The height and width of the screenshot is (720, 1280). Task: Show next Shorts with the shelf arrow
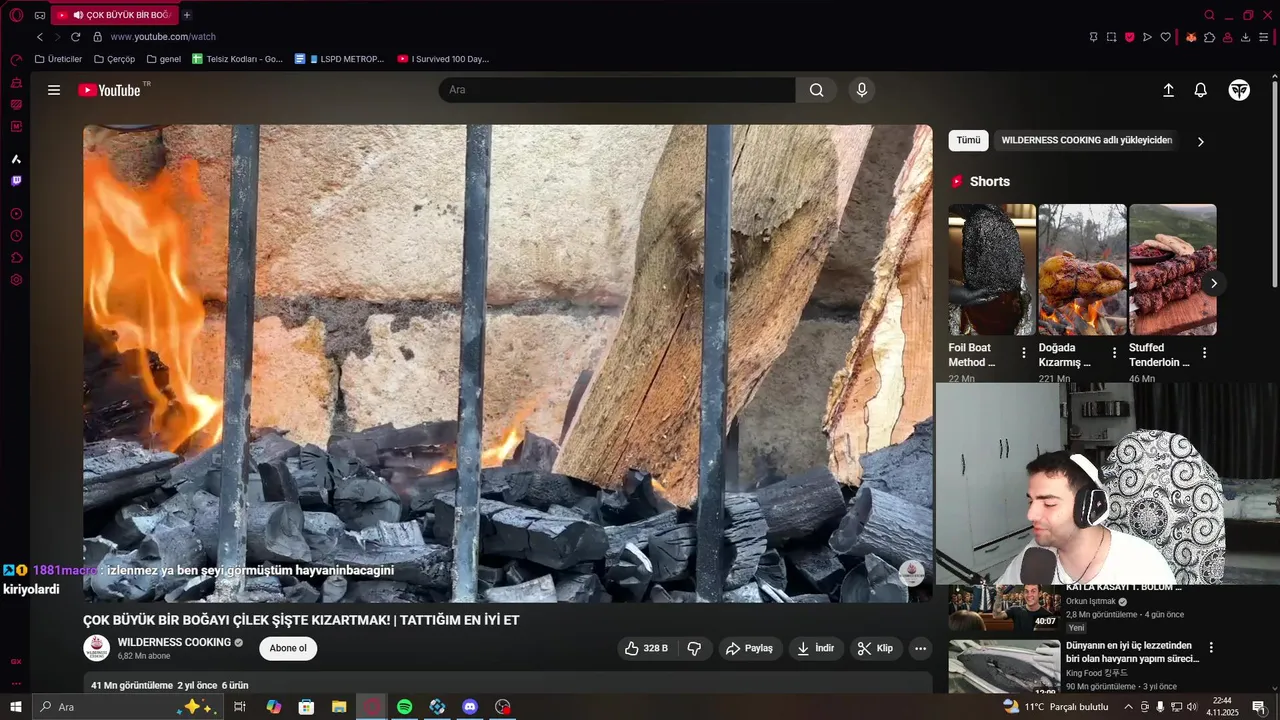click(1214, 283)
